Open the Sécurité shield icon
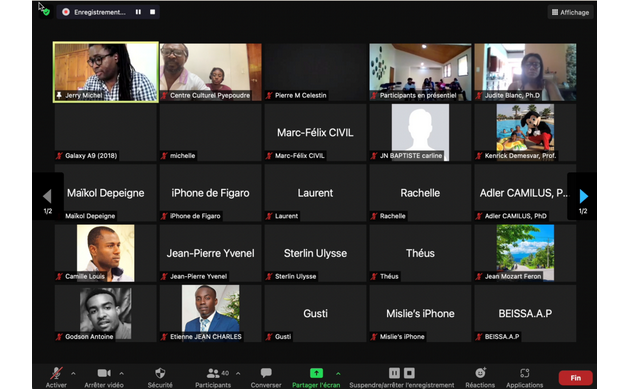The image size is (630, 389). point(160,373)
